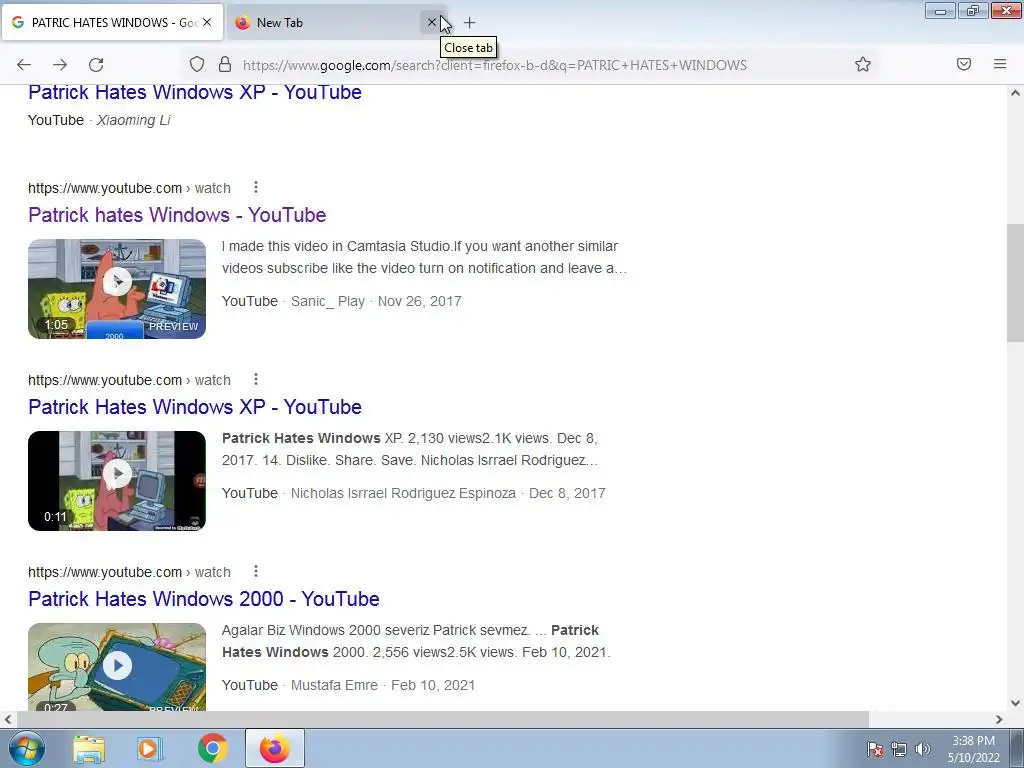Open the Windows Start menu orb
This screenshot has width=1024, height=768.
[x=25, y=748]
